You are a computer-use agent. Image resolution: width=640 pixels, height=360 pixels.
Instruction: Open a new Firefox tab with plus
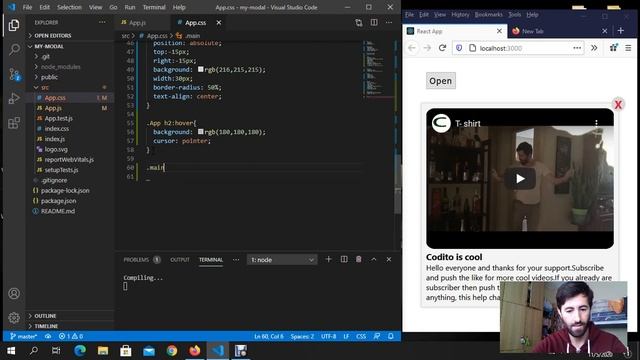click(621, 31)
